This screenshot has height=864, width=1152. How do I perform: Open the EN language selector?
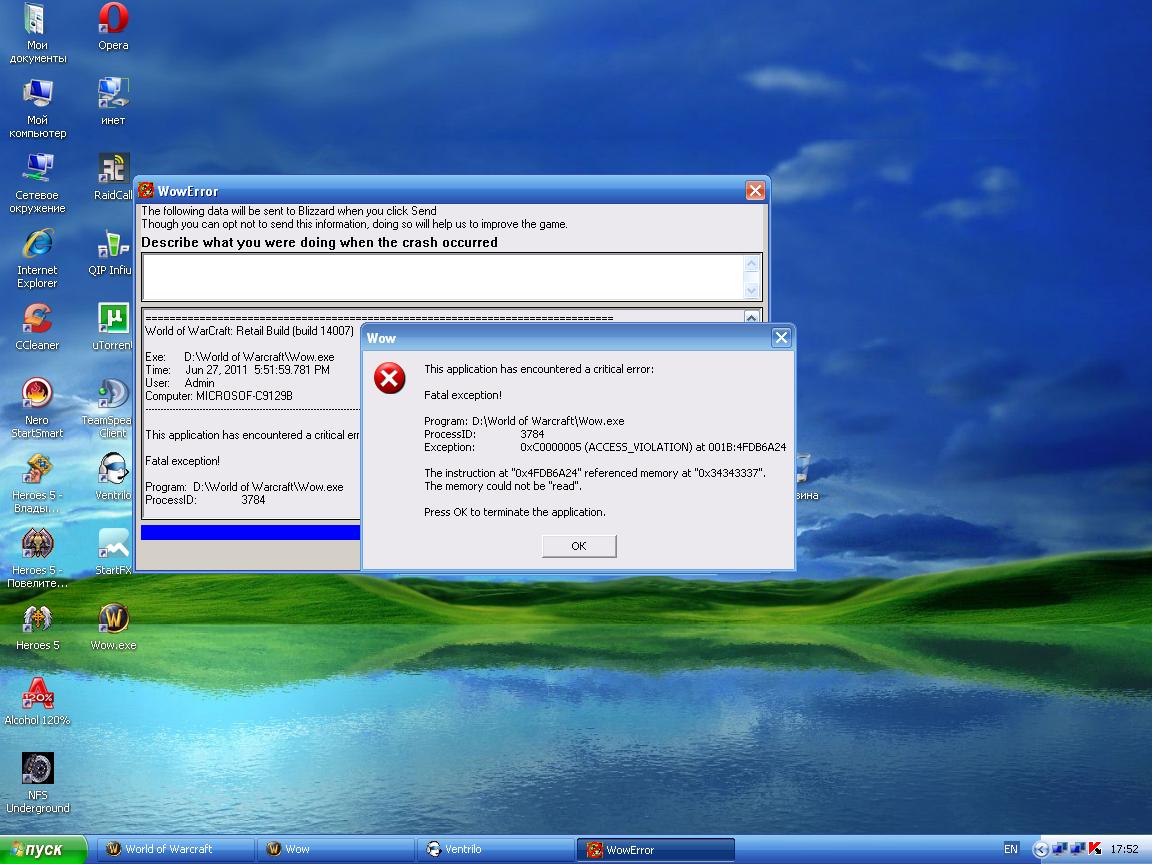click(x=1011, y=849)
